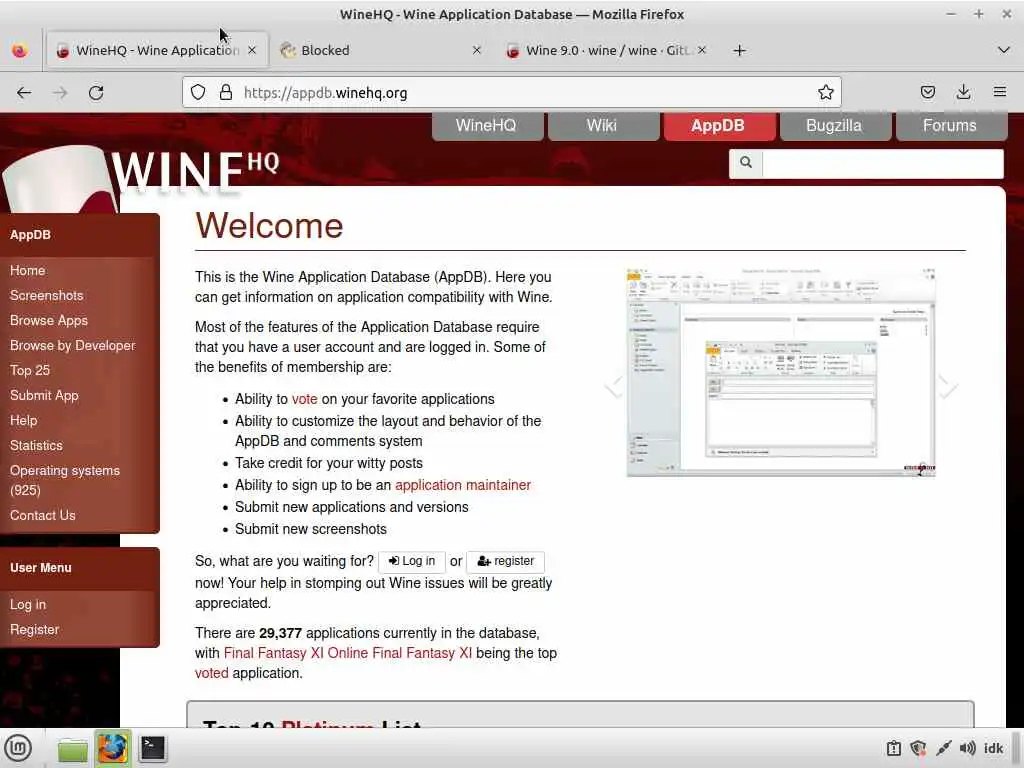Open Submit App in the sidebar
Image resolution: width=1024 pixels, height=768 pixels.
coord(44,396)
